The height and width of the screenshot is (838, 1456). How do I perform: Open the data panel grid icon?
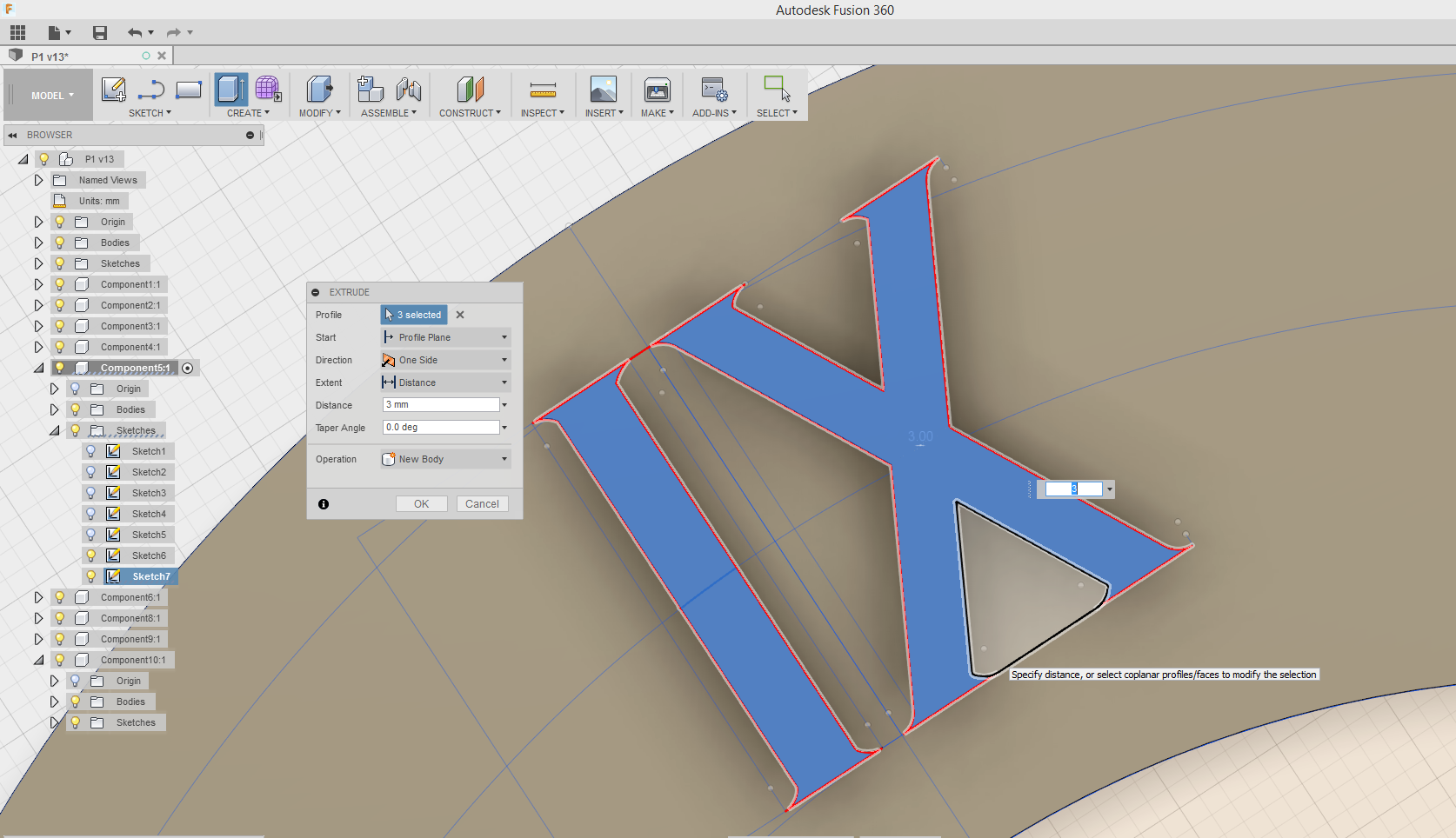[18, 33]
